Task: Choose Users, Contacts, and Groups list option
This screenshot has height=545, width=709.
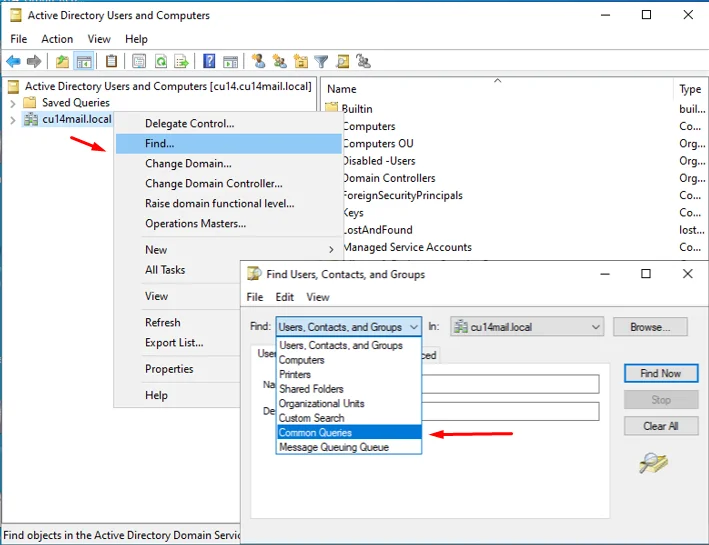Action: (x=349, y=346)
